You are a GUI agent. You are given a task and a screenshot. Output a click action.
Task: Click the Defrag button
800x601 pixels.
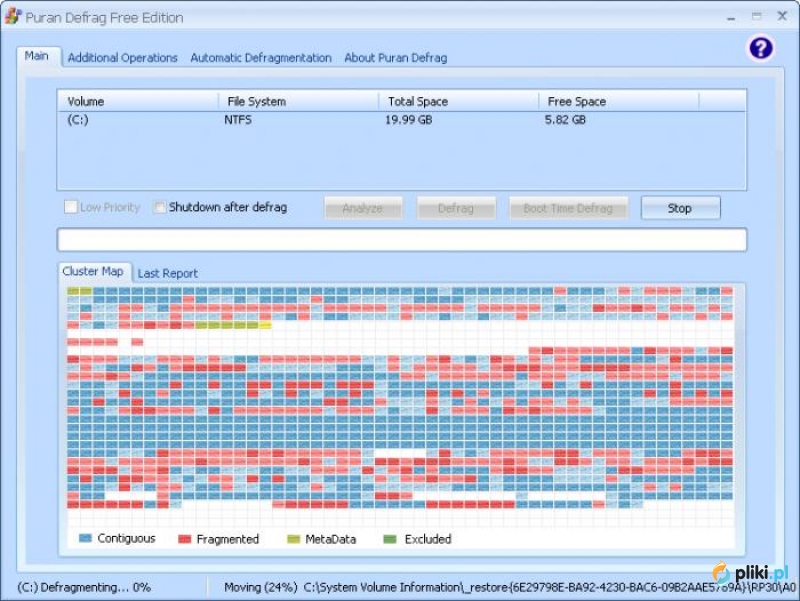pyautogui.click(x=456, y=208)
